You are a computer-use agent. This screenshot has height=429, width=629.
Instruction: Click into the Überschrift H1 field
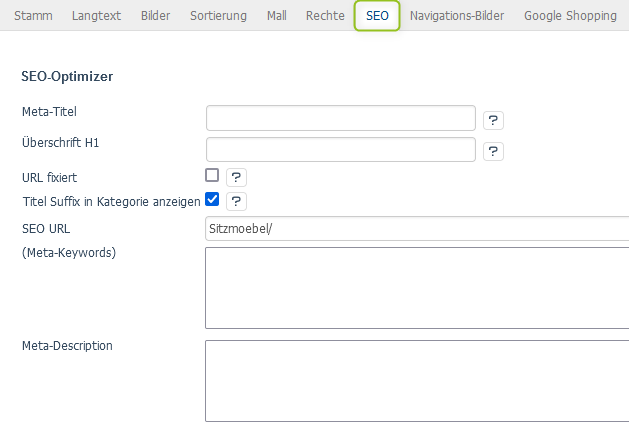click(341, 149)
